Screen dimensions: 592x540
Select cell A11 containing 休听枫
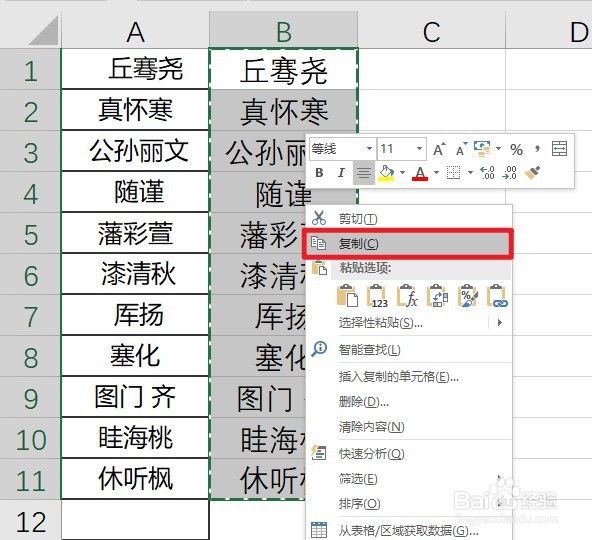point(135,479)
